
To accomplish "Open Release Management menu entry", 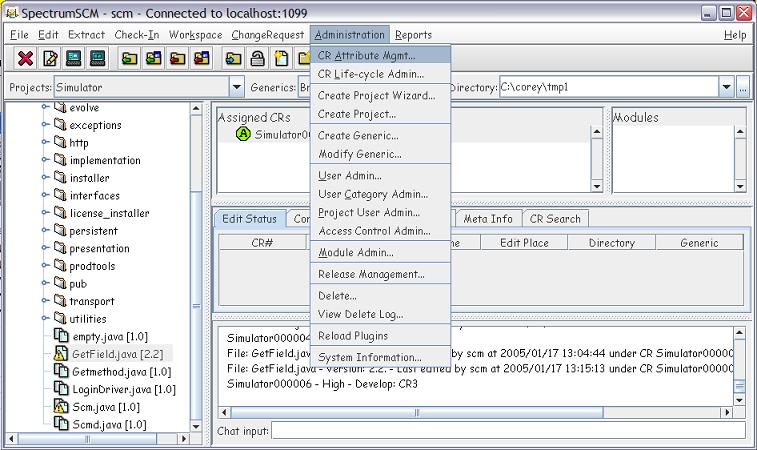I will coord(380,274).
